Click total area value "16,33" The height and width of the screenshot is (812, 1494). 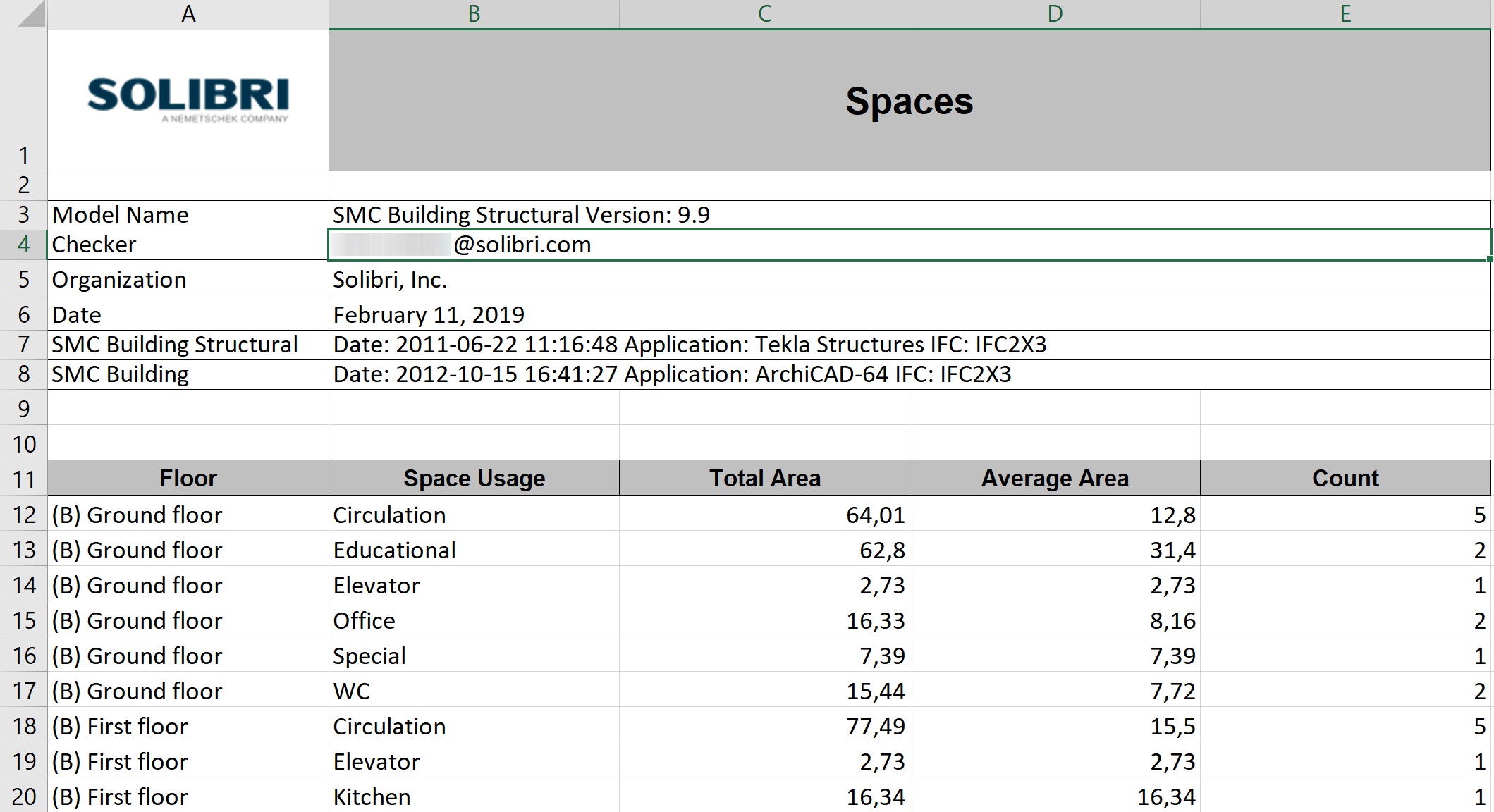point(764,620)
